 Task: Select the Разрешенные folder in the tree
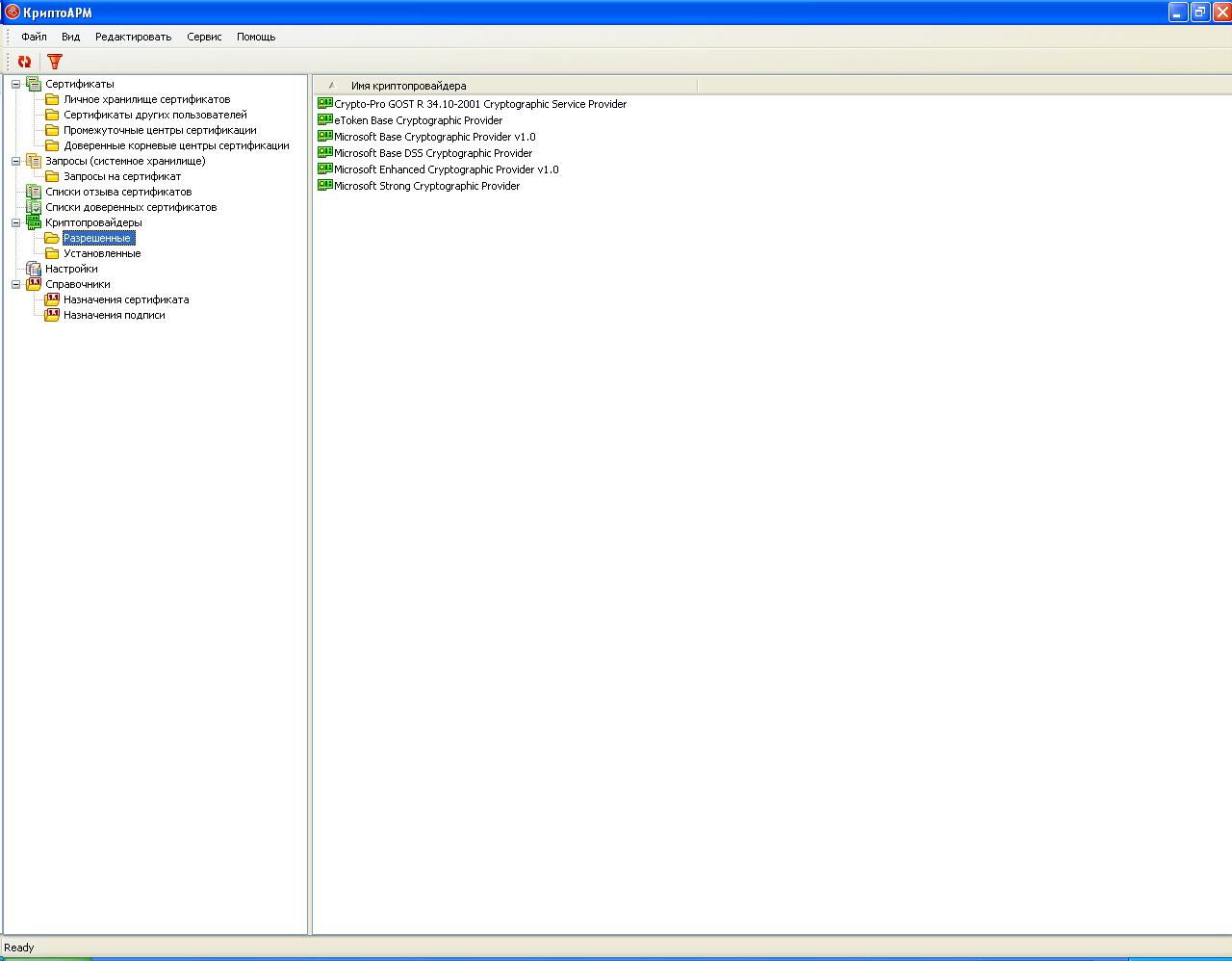(x=97, y=238)
